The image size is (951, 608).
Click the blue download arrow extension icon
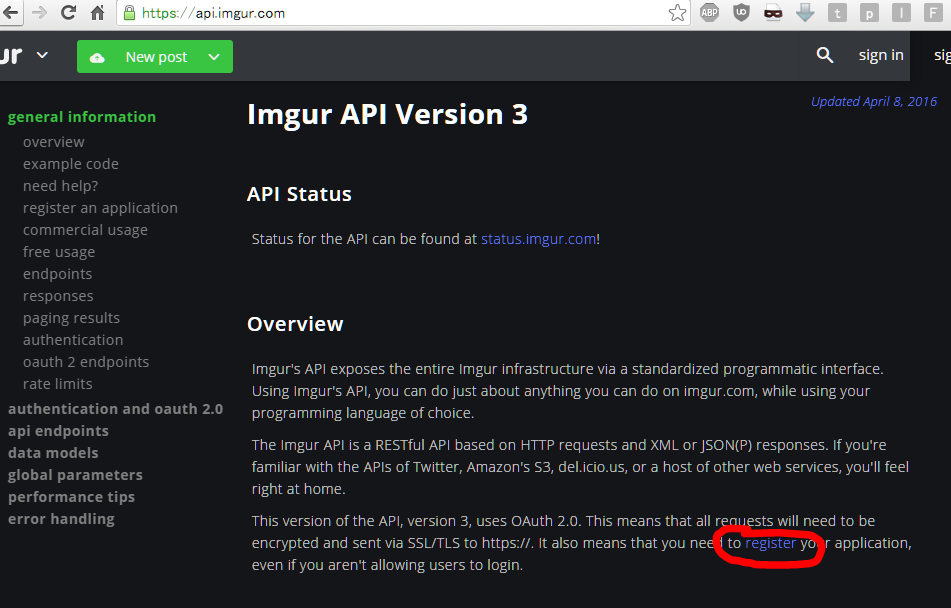(x=805, y=12)
